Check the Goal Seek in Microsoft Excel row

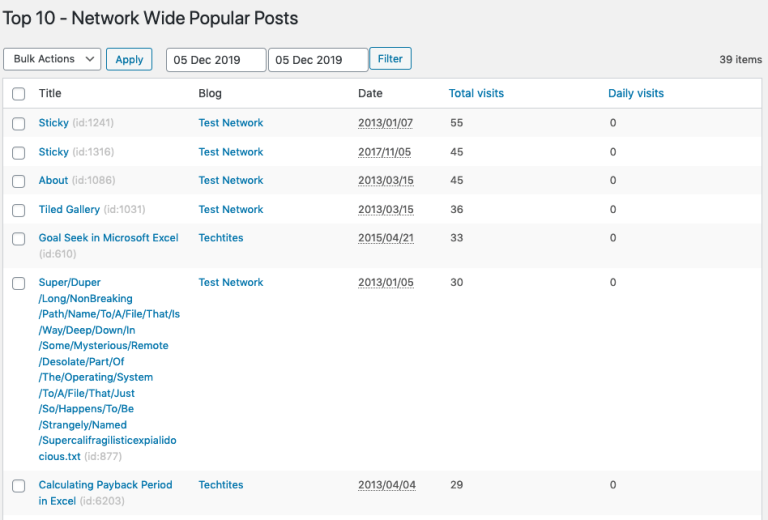click(x=19, y=239)
